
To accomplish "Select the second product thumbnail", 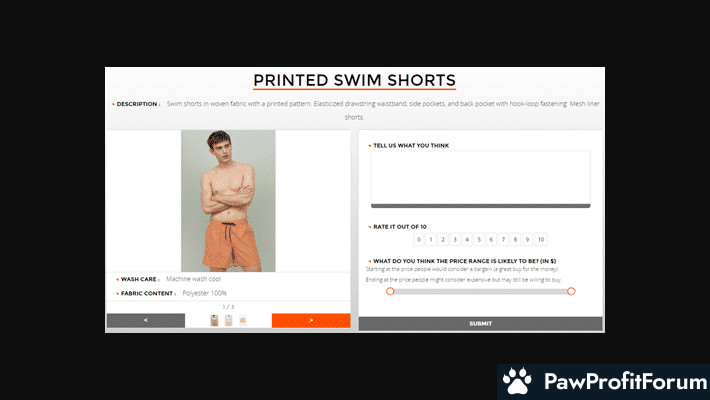I will [x=229, y=320].
